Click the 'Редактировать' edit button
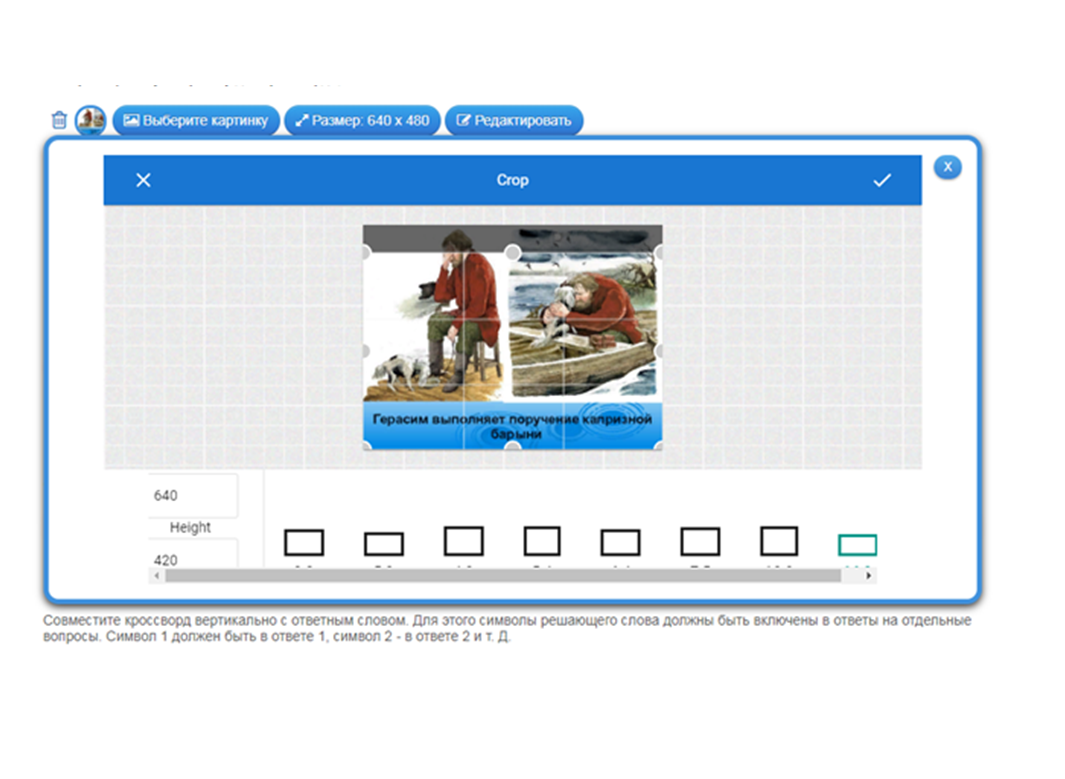1065x779 pixels. (x=513, y=120)
